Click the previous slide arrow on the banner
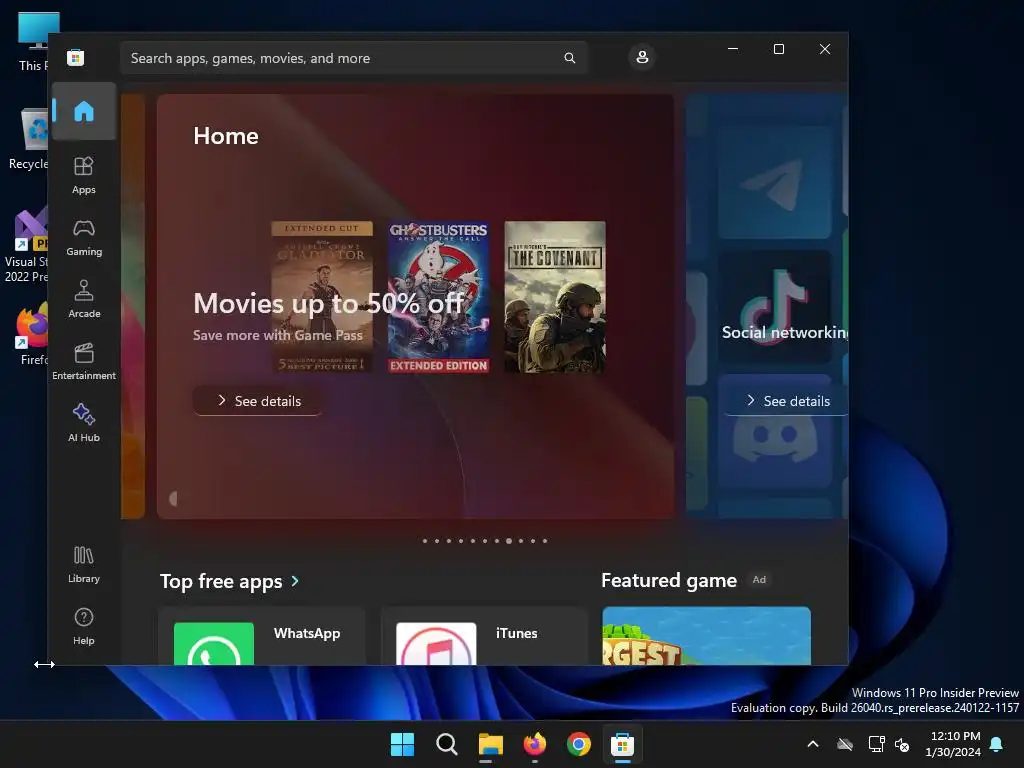 tap(173, 499)
